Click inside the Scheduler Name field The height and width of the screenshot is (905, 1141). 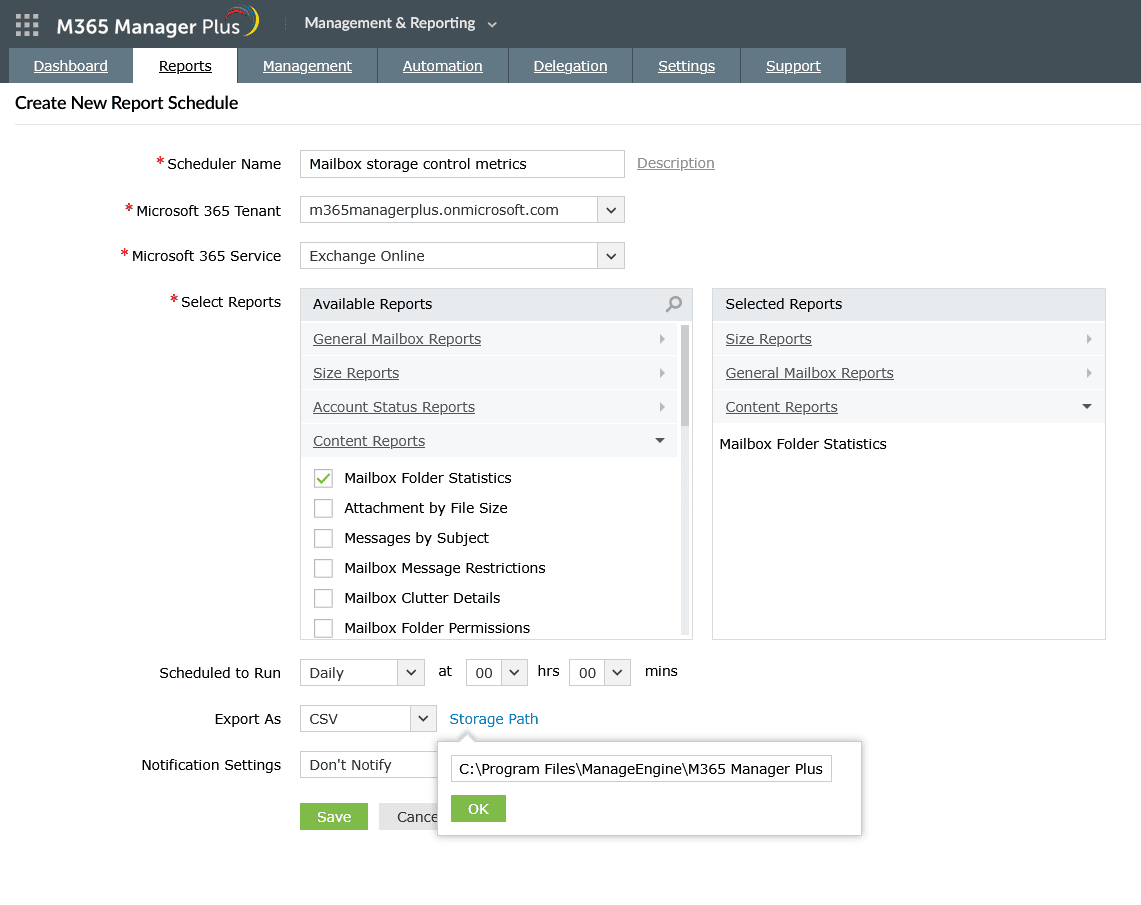(461, 163)
